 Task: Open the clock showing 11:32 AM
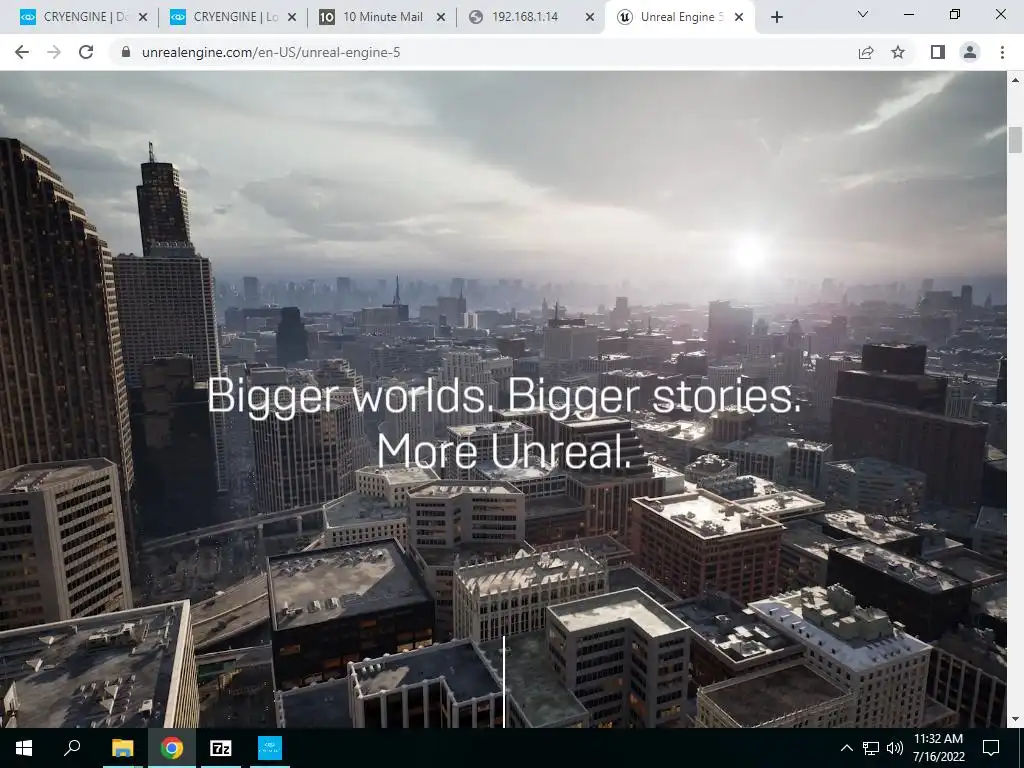tap(938, 748)
